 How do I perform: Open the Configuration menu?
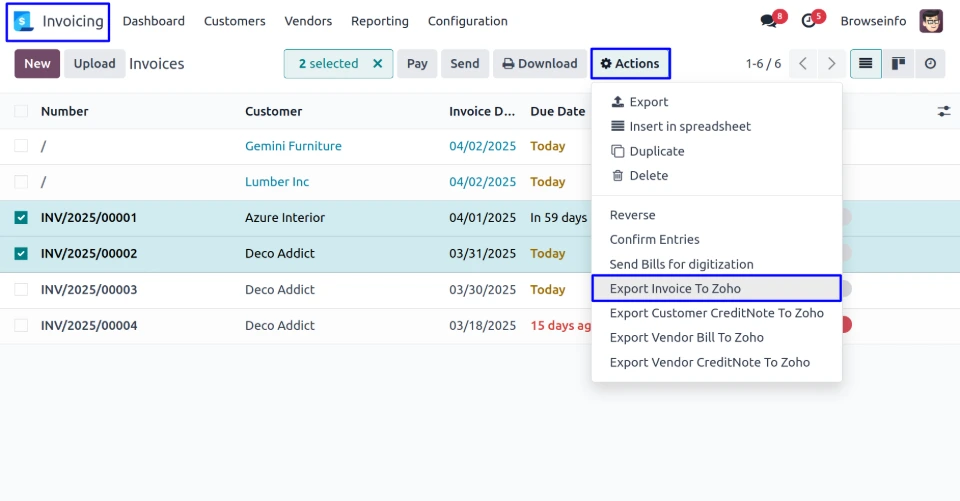[467, 21]
